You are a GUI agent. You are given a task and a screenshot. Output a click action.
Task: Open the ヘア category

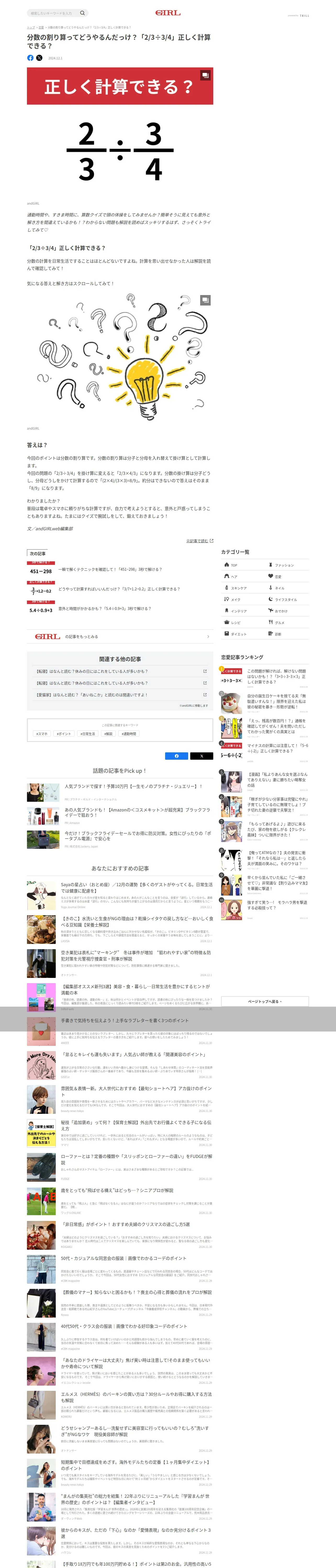click(243, 577)
